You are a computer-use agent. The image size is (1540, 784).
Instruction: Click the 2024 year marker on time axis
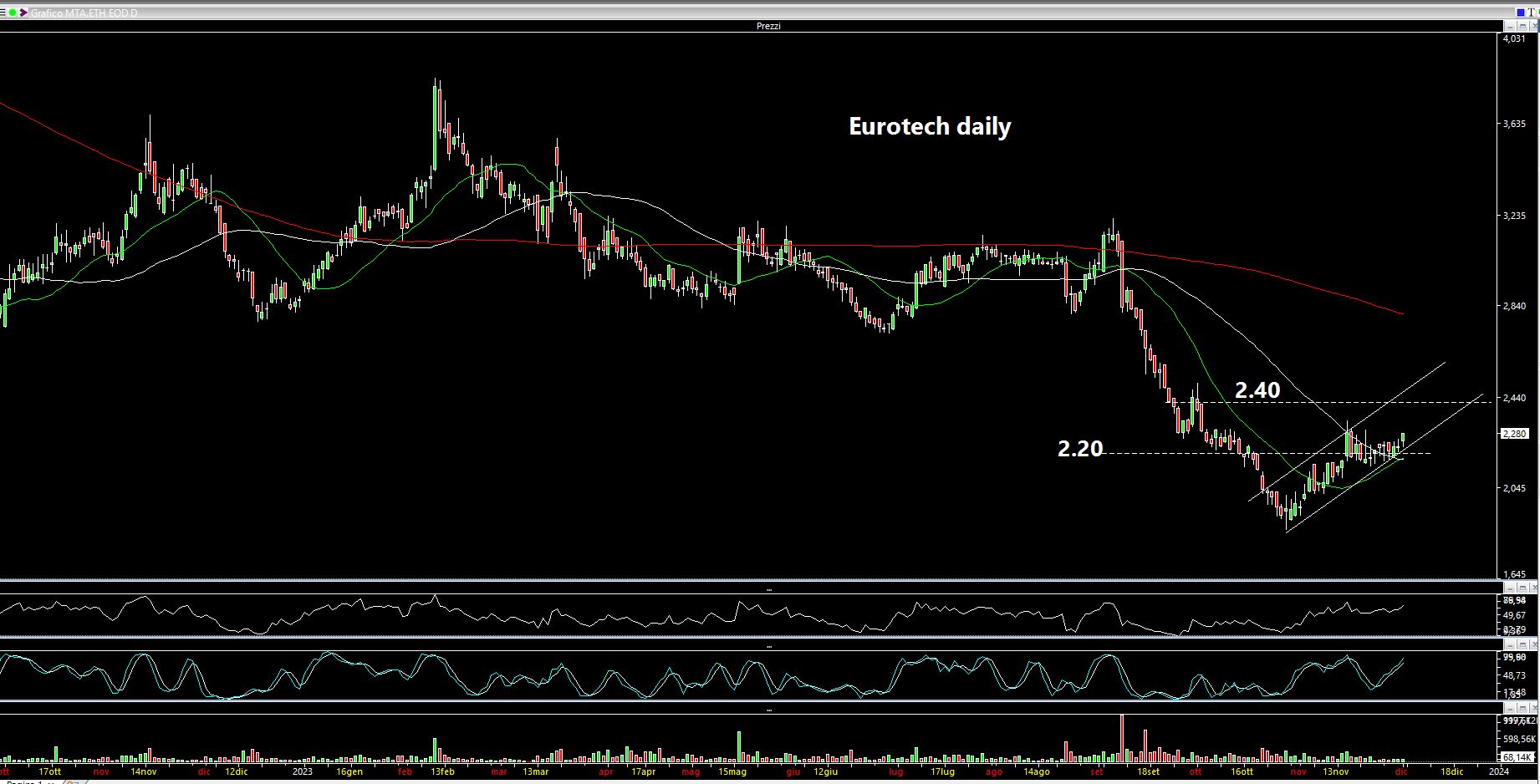click(1500, 771)
